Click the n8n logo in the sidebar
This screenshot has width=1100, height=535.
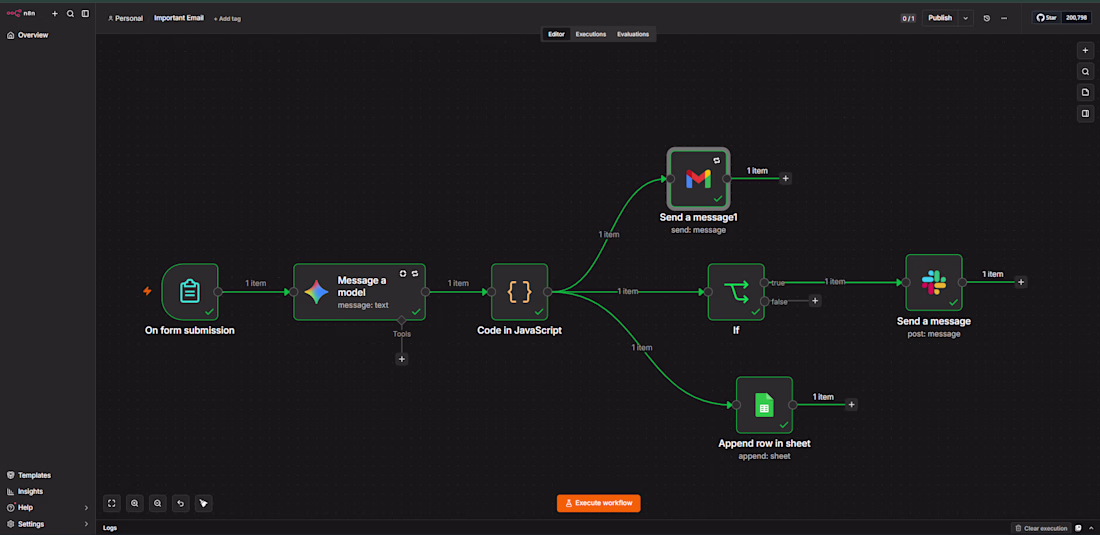point(20,13)
